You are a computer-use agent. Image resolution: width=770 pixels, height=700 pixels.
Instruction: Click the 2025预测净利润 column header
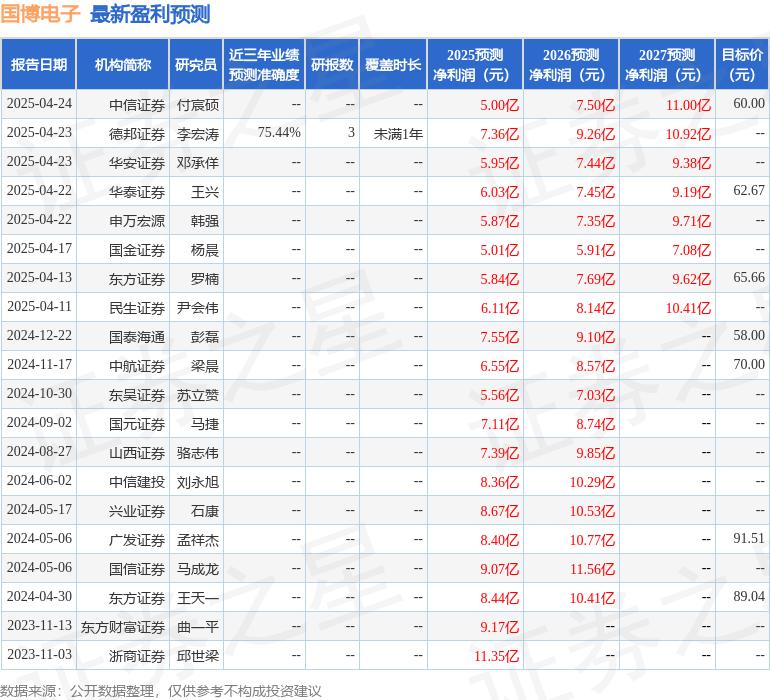[x=475, y=65]
